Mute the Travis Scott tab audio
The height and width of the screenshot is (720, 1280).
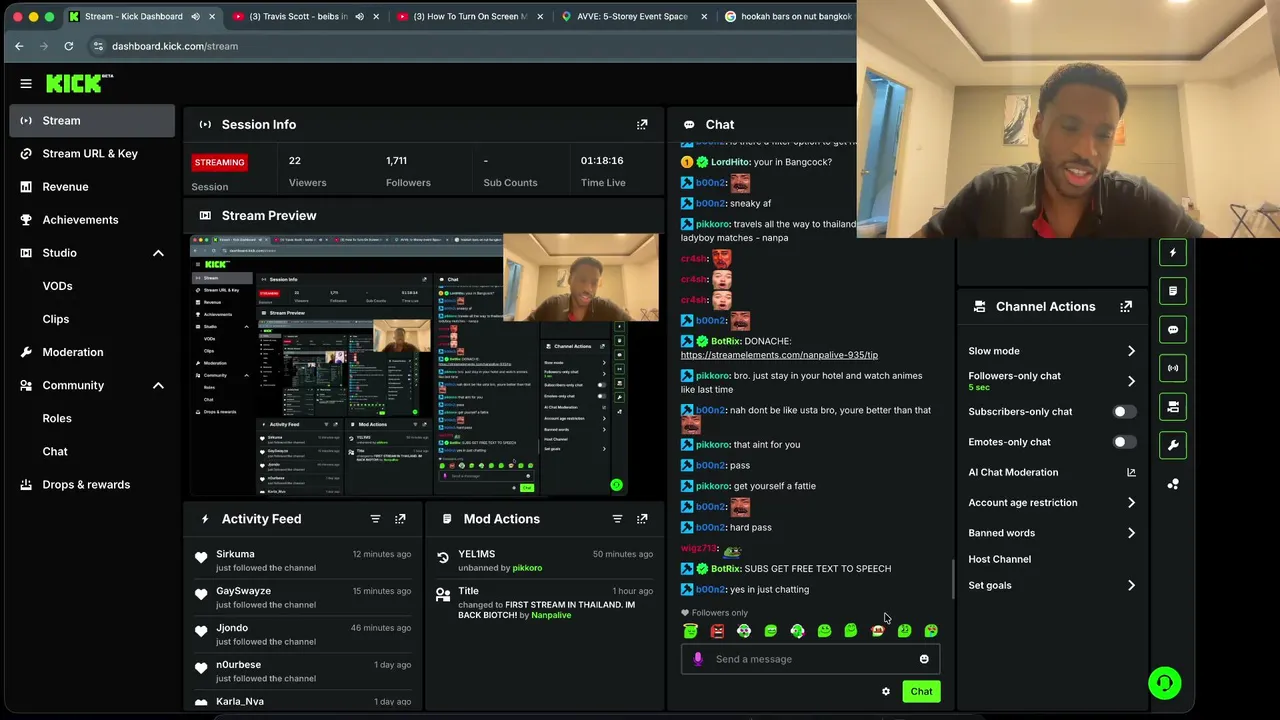click(x=359, y=16)
